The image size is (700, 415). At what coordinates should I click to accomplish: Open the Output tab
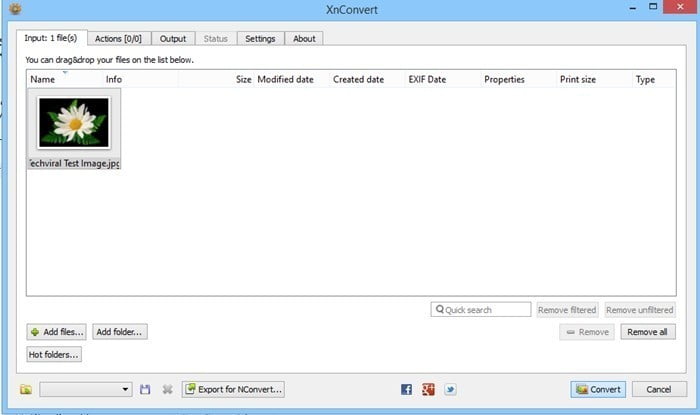173,39
